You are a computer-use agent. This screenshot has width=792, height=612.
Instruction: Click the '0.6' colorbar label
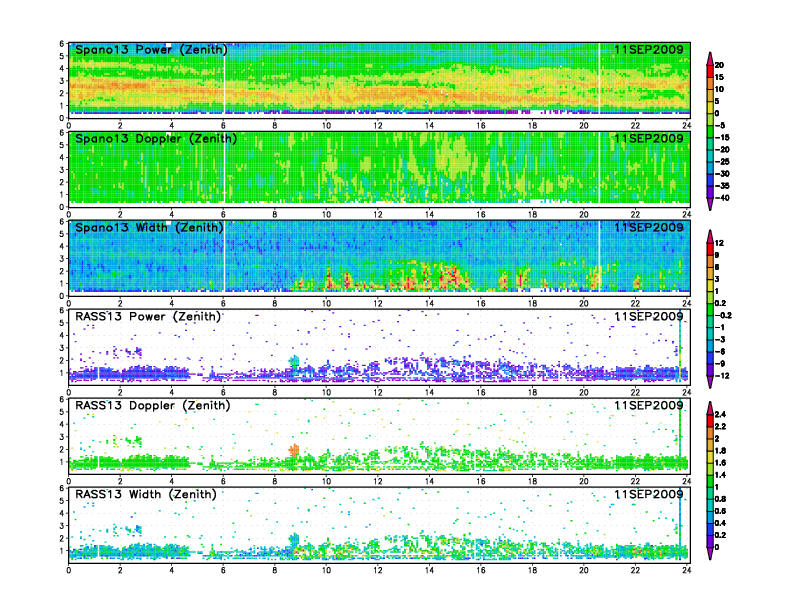coord(720,512)
